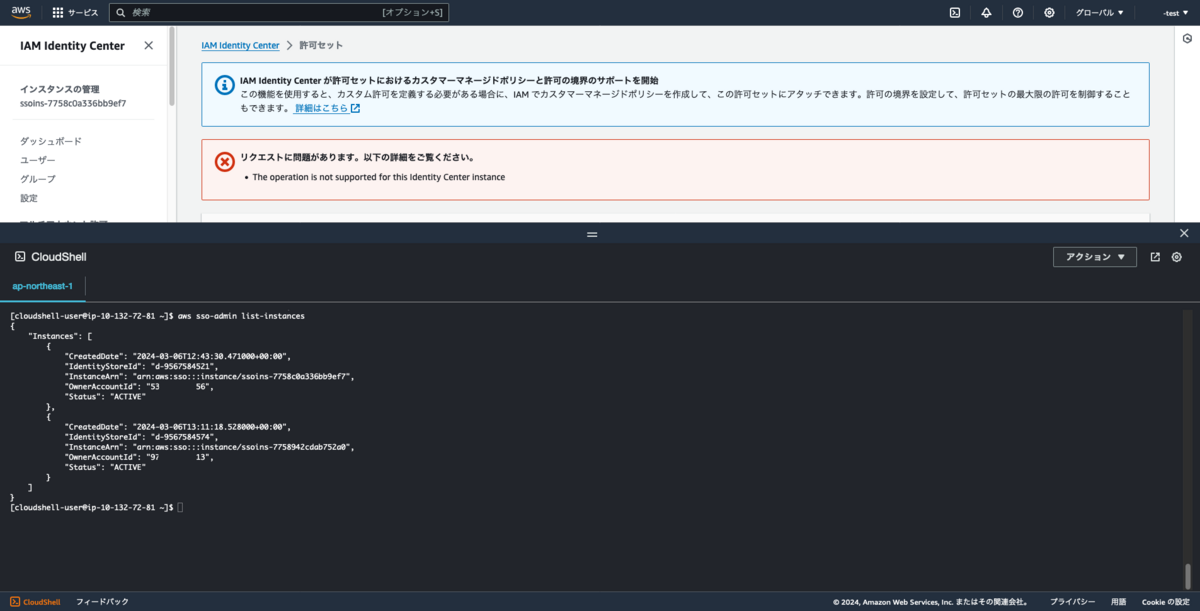The height and width of the screenshot is (611, 1200).
Task: Grab the CloudShell panel drag handle
Action: point(592,233)
